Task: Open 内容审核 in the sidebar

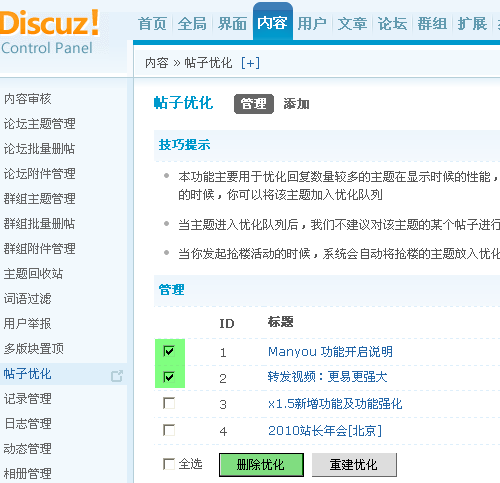Action: coord(27,99)
